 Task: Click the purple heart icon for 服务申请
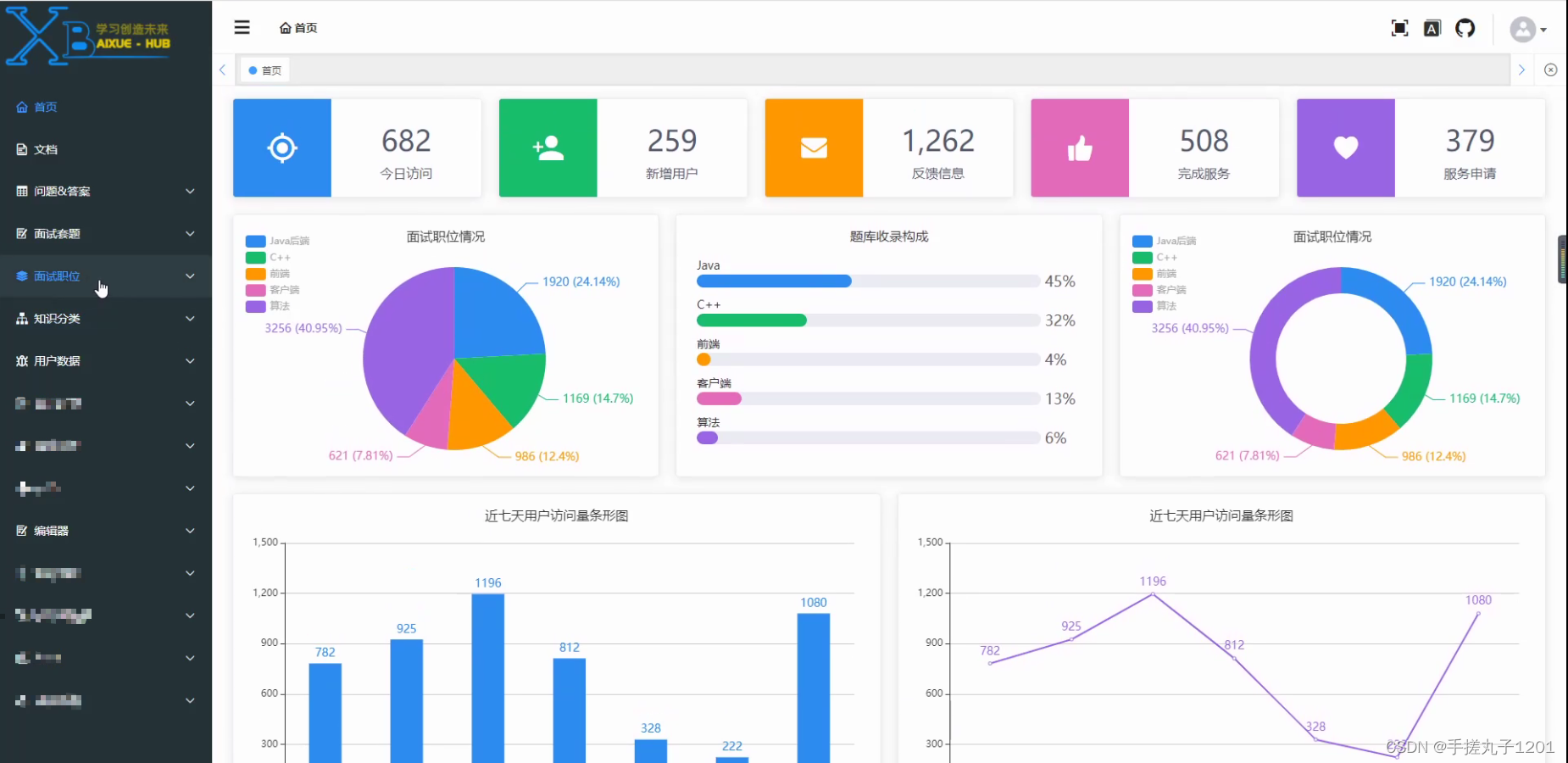tap(1346, 148)
